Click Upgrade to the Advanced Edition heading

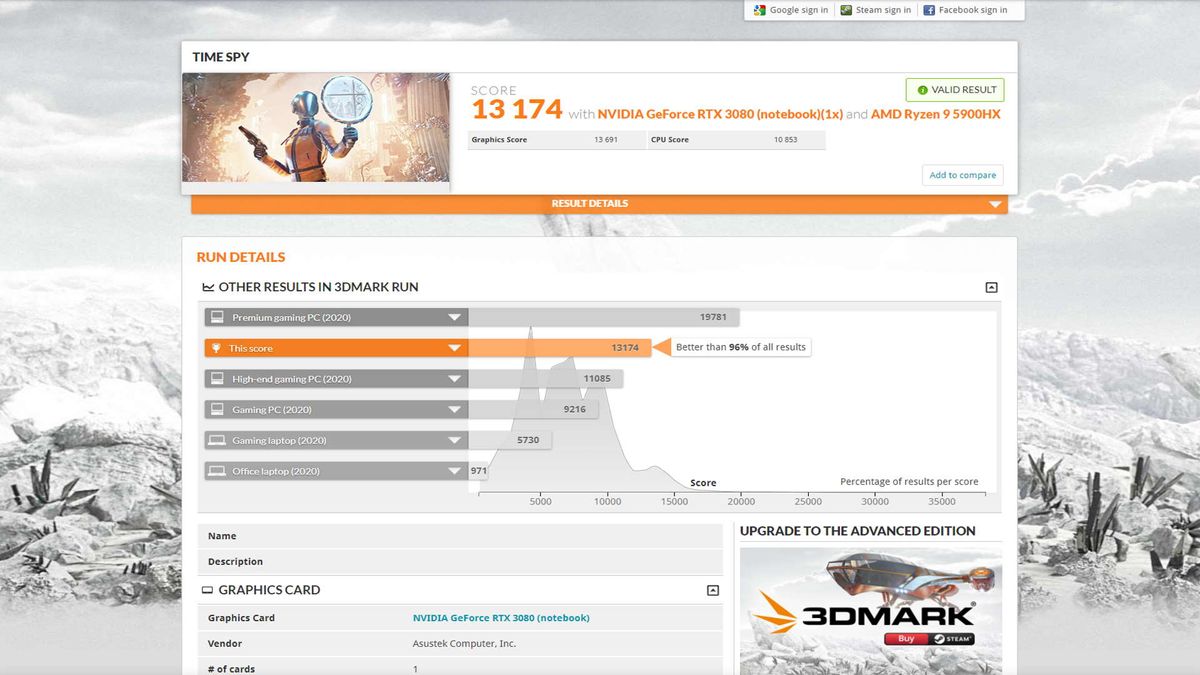[x=858, y=531]
